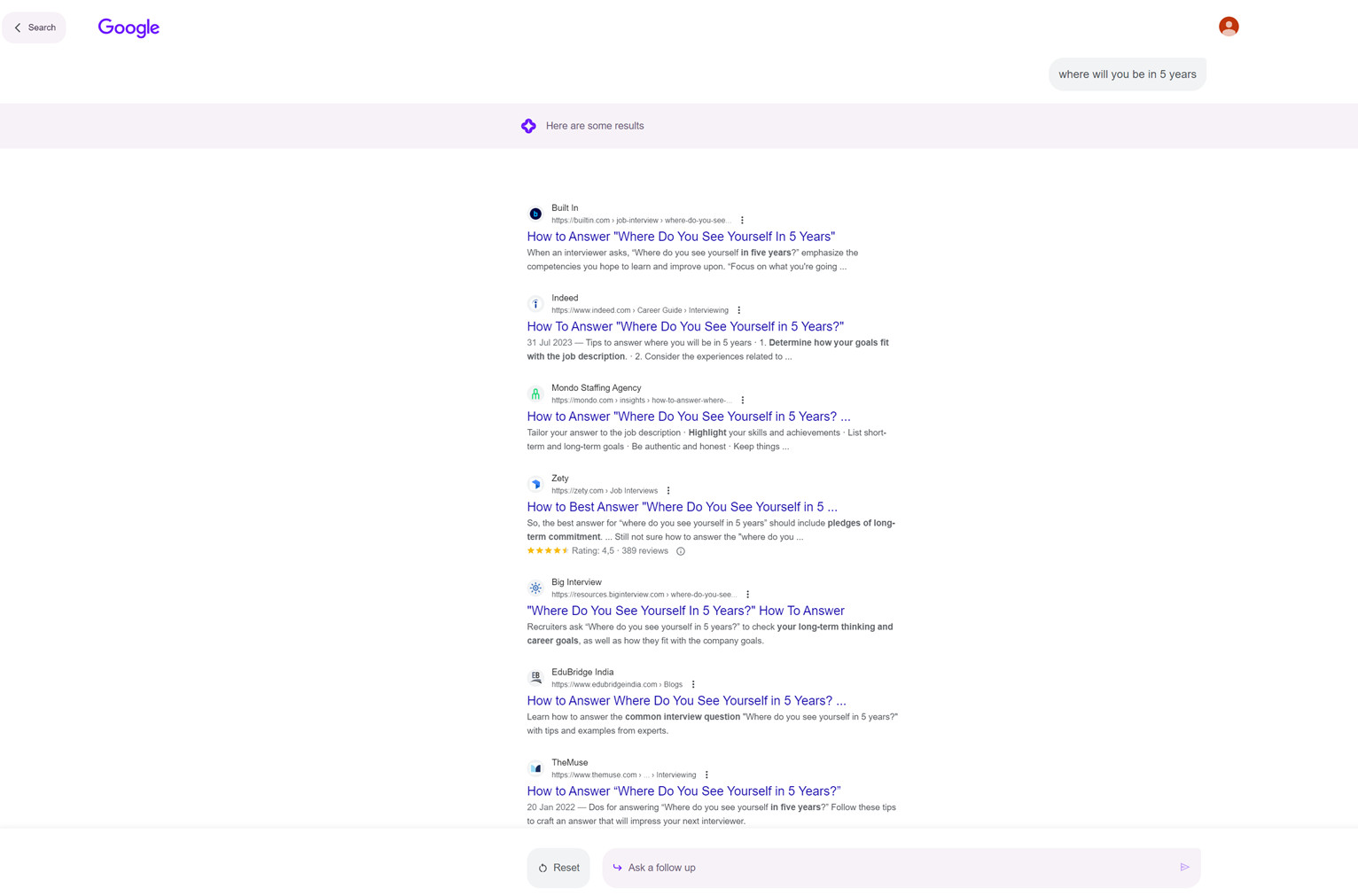
Task: Click the info icon beside the rating
Action: pos(680,550)
